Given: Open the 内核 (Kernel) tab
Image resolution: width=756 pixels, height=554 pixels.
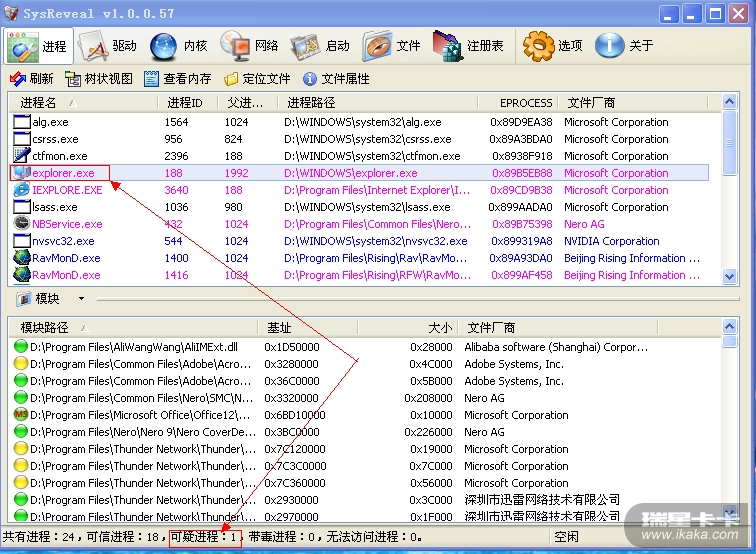Looking at the screenshot, I should [179, 46].
